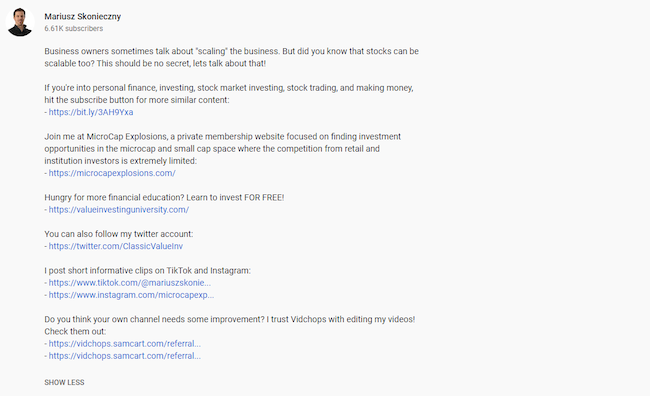Click the Mariusz Skonieczny channel name
The width and height of the screenshot is (650, 396).
point(82,17)
